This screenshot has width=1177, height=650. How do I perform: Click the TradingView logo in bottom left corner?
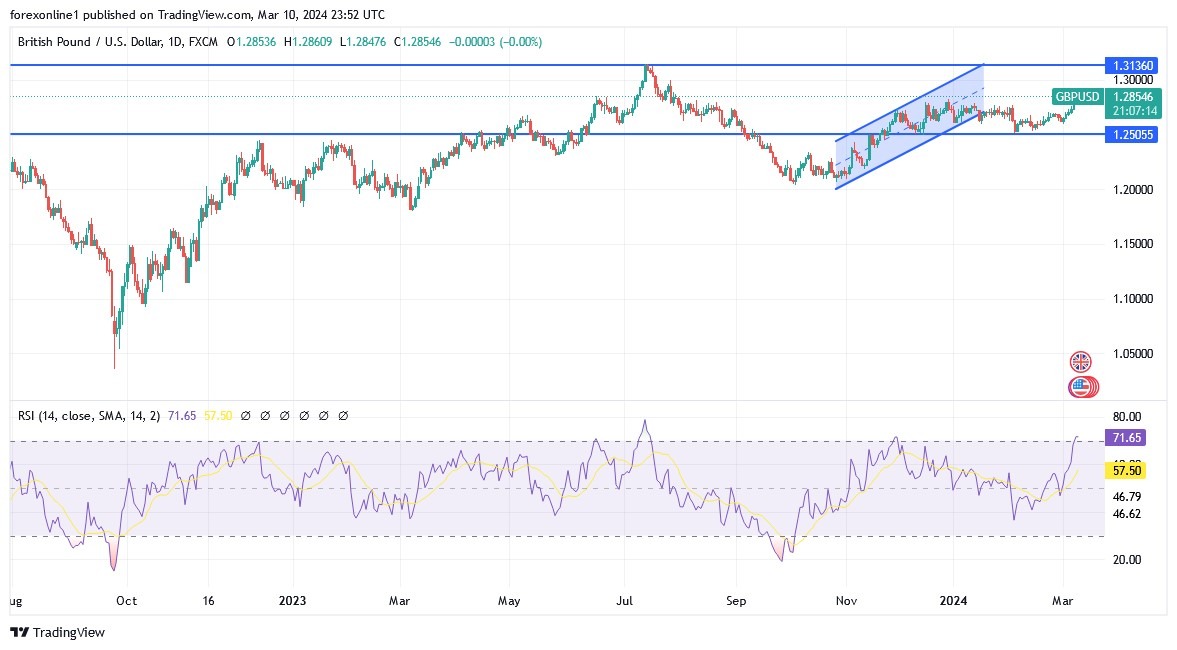point(17,633)
